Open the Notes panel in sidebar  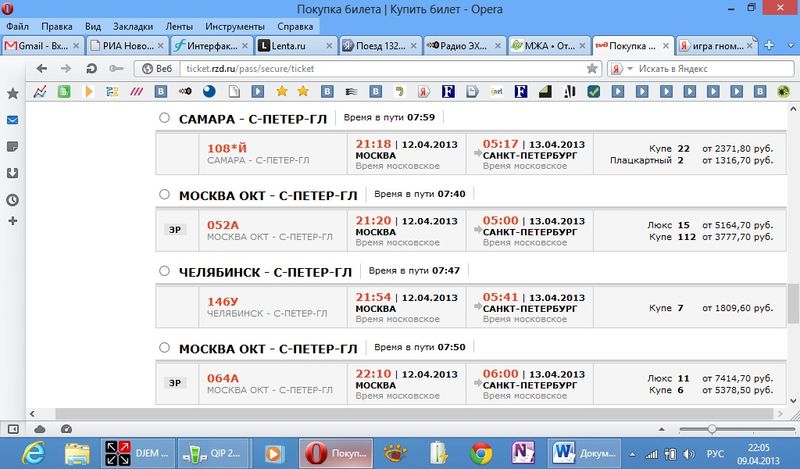13,146
